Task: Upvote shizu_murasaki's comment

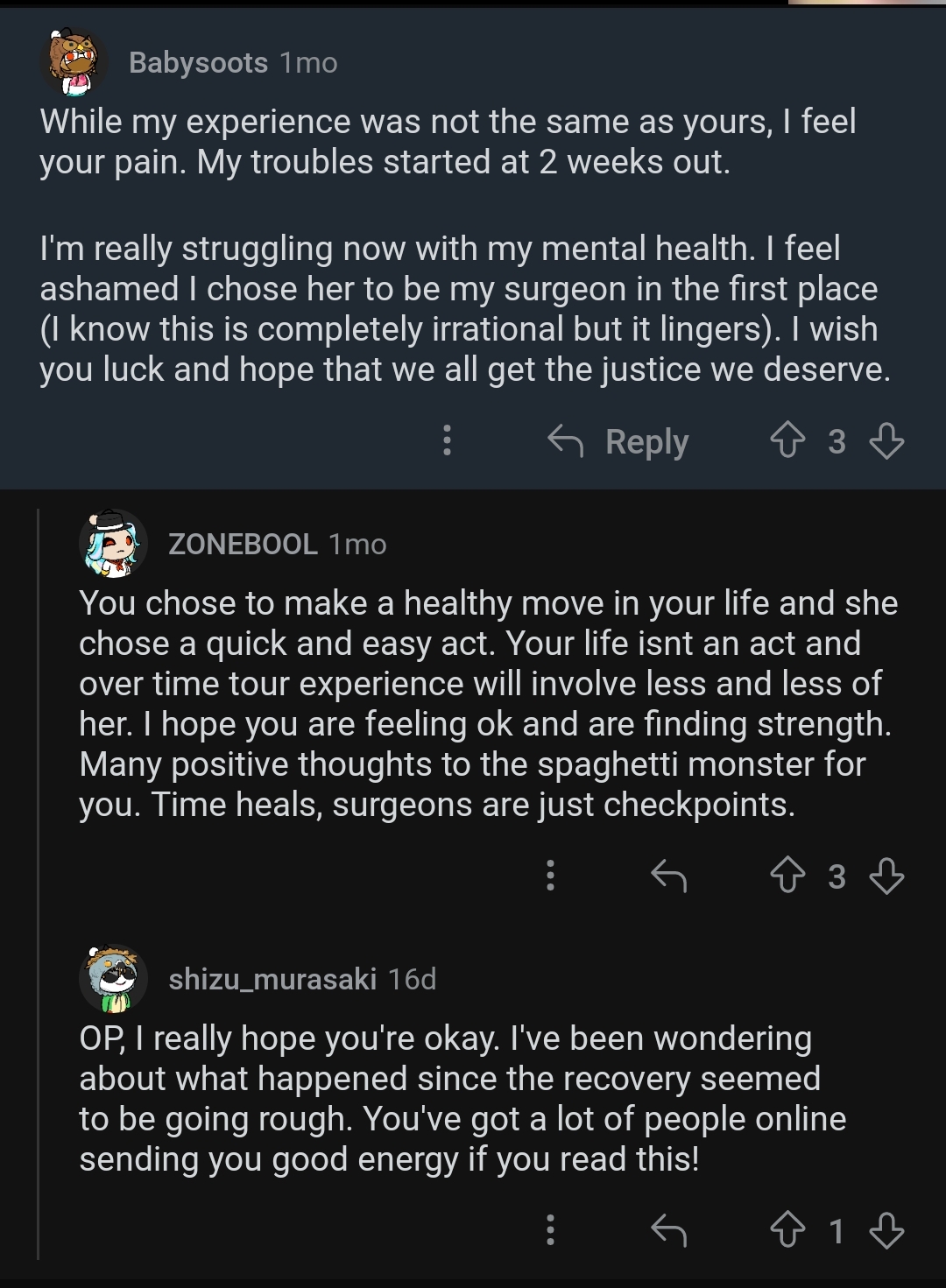Action: point(787,1231)
